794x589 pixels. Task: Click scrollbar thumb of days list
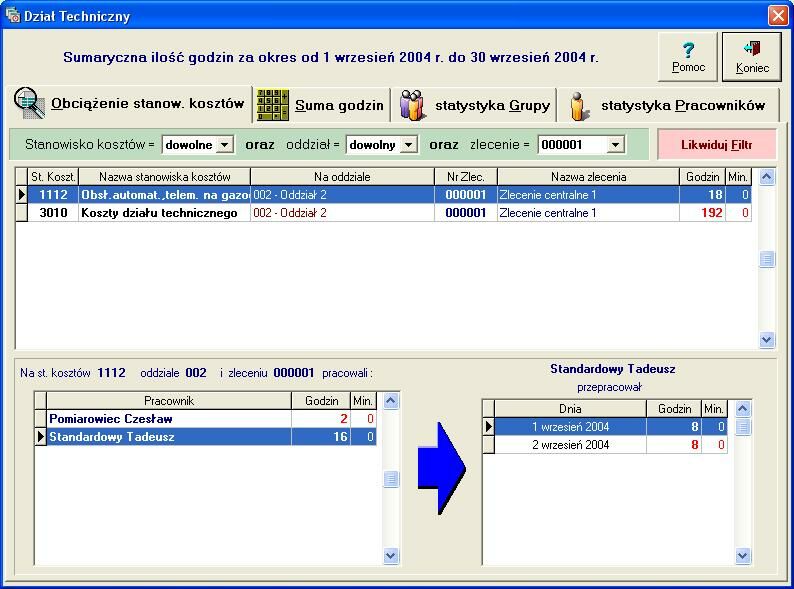click(x=743, y=426)
